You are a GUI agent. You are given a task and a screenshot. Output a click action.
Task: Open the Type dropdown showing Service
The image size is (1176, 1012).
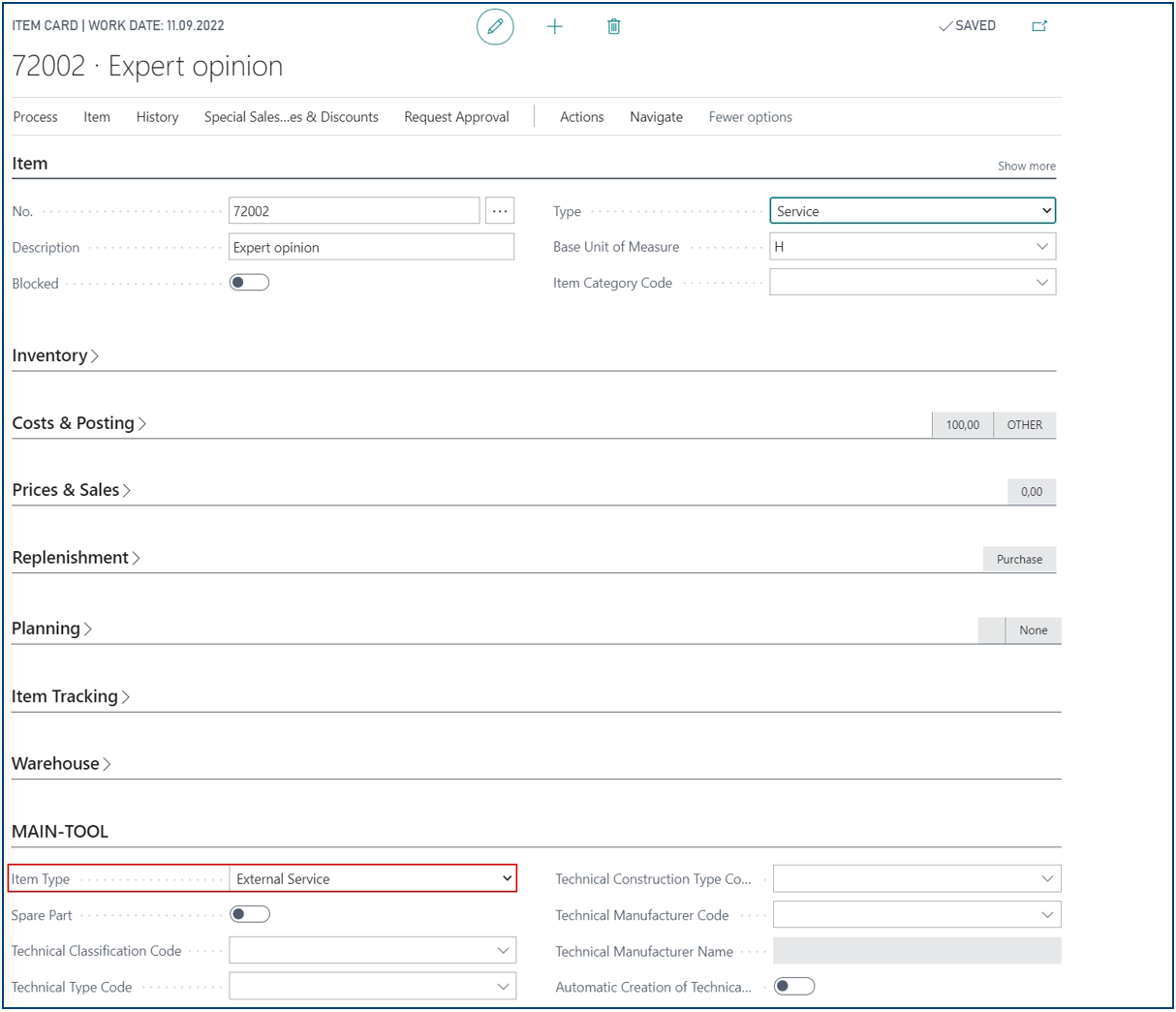click(x=913, y=211)
